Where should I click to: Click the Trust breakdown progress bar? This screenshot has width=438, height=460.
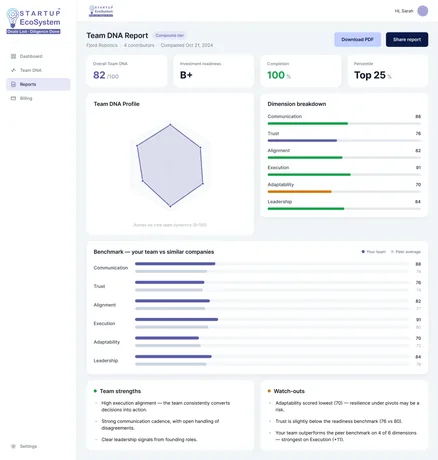(x=344, y=141)
